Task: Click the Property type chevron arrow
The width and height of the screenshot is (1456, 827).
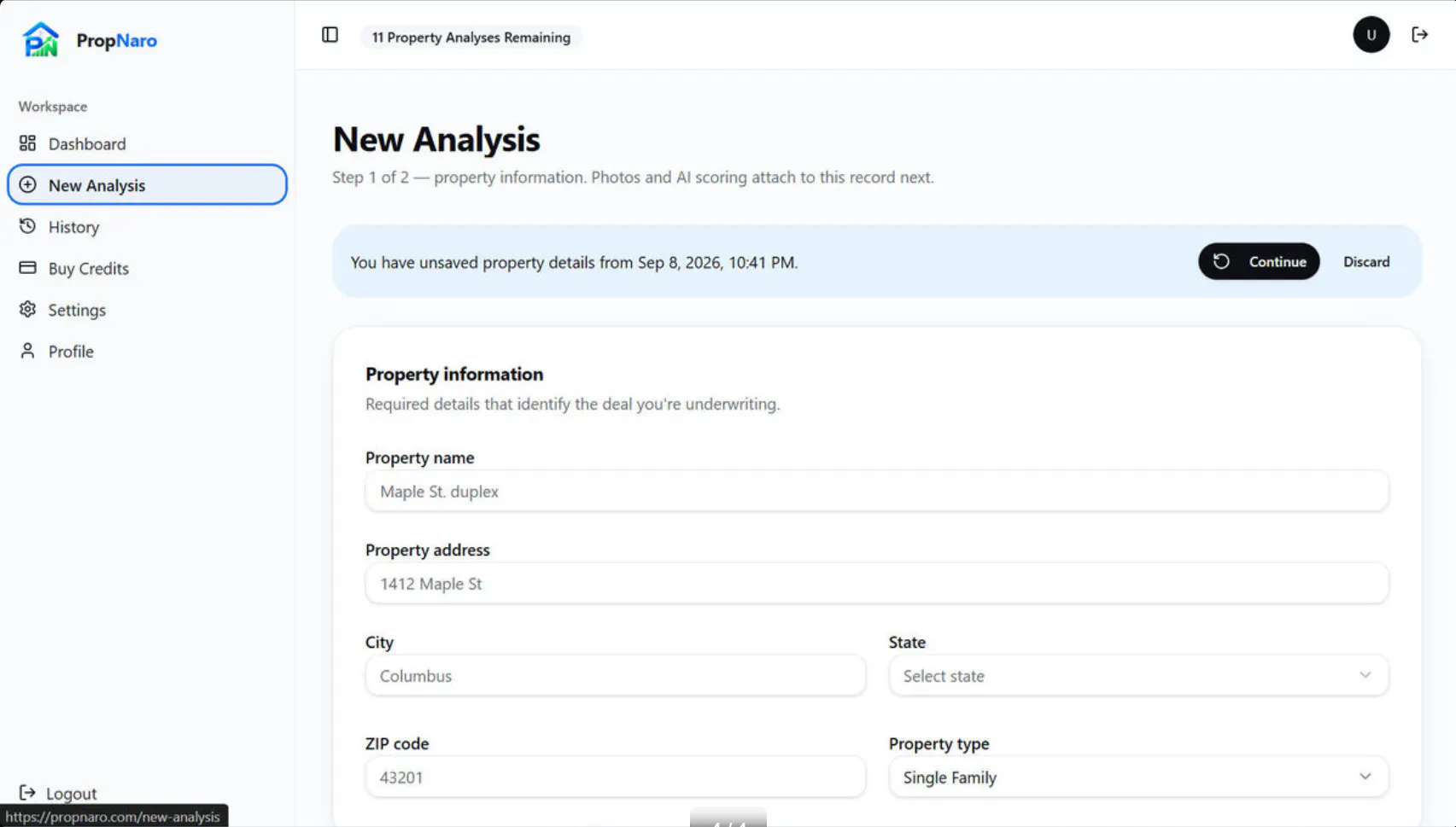Action: point(1365,777)
